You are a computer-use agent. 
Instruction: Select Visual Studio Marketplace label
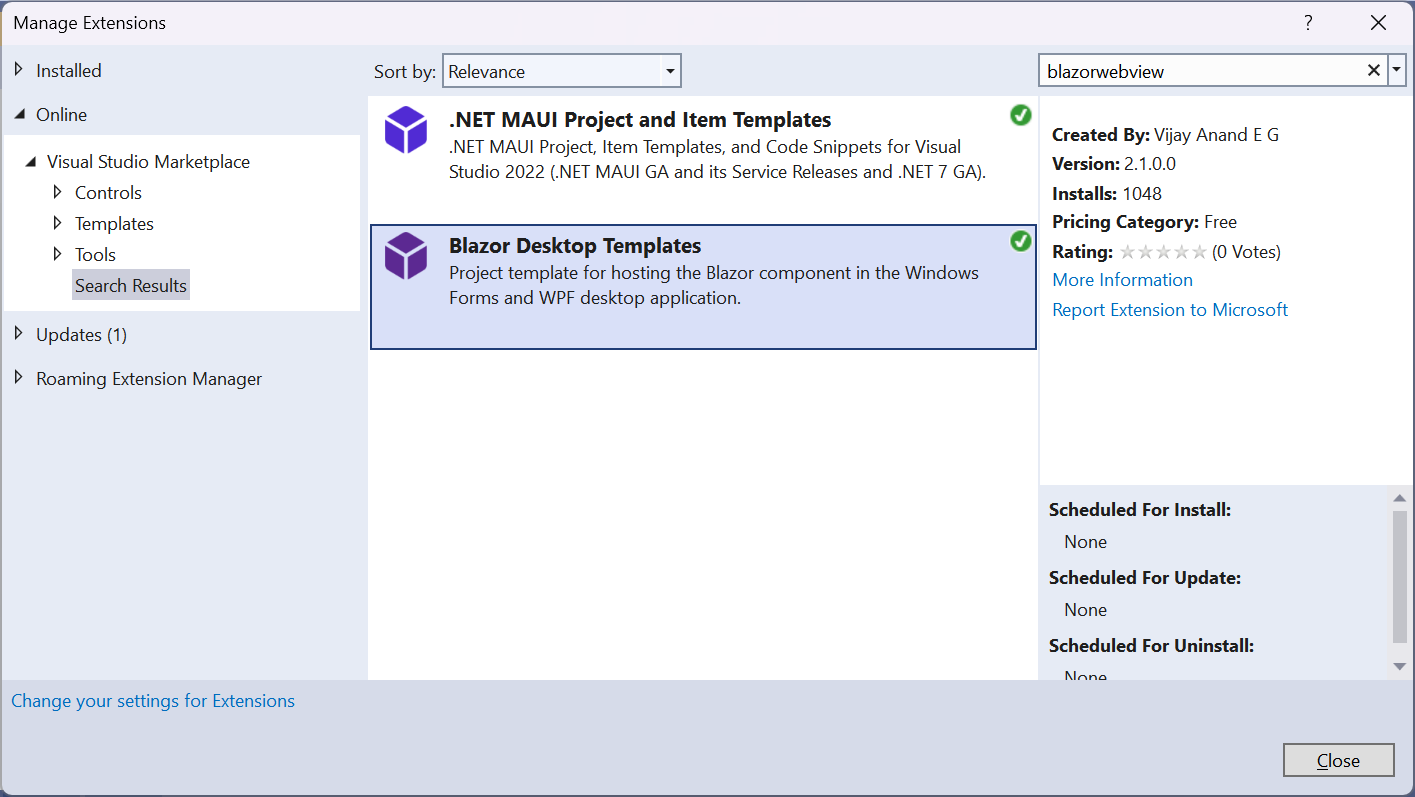click(x=148, y=161)
